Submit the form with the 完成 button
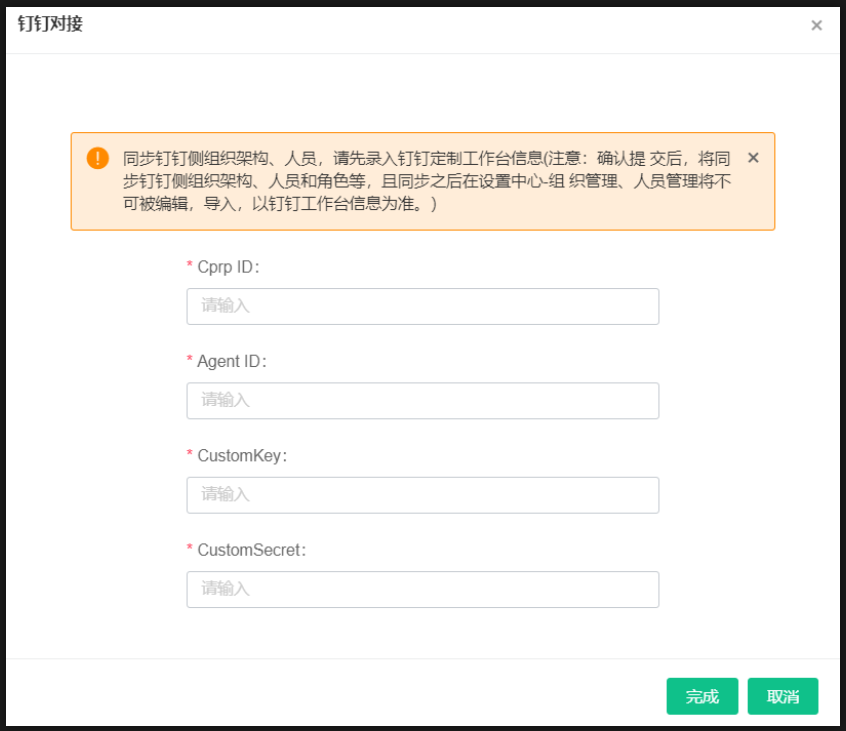 (x=702, y=696)
